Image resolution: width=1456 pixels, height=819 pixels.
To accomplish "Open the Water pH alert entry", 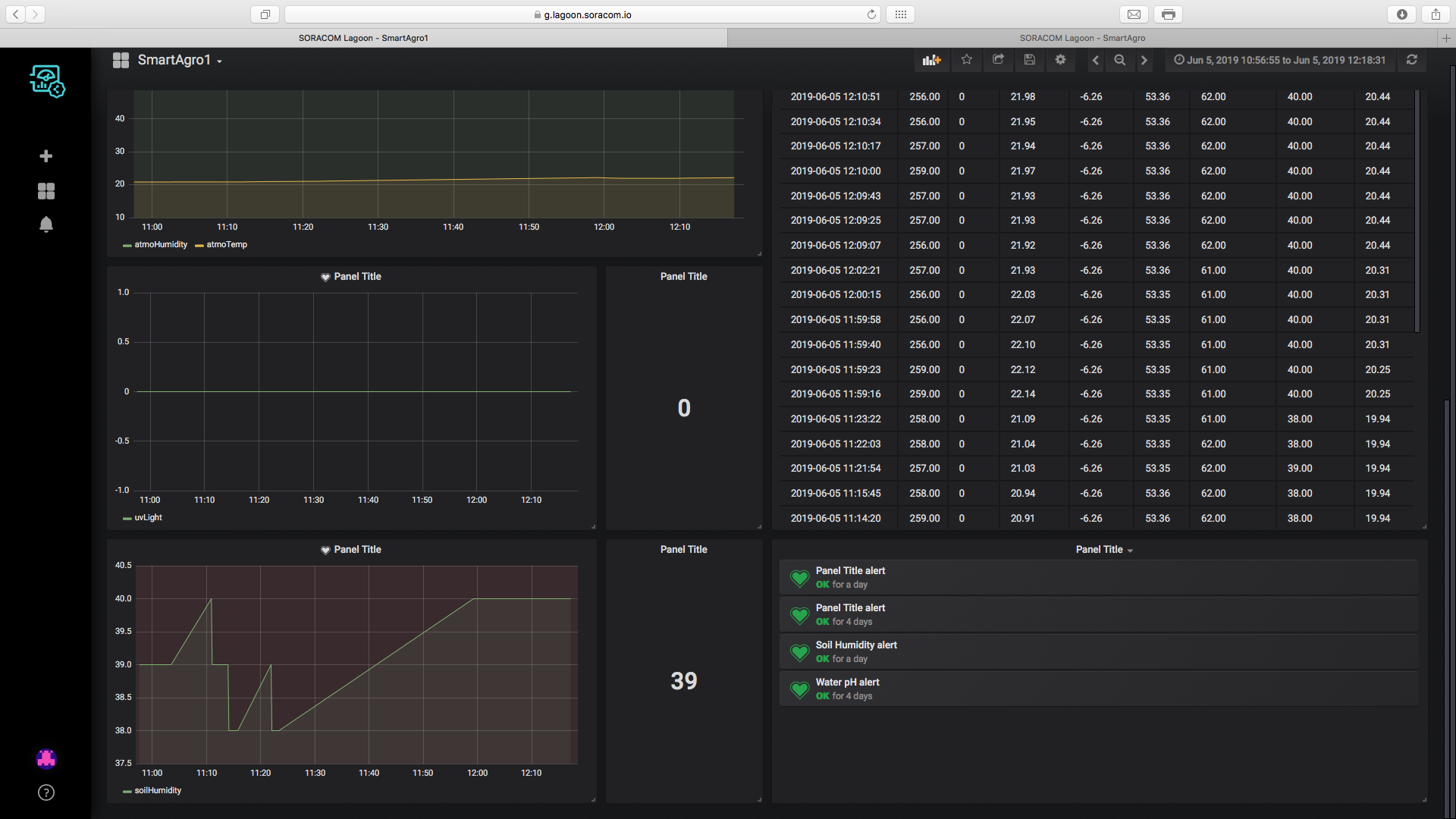I will (847, 682).
